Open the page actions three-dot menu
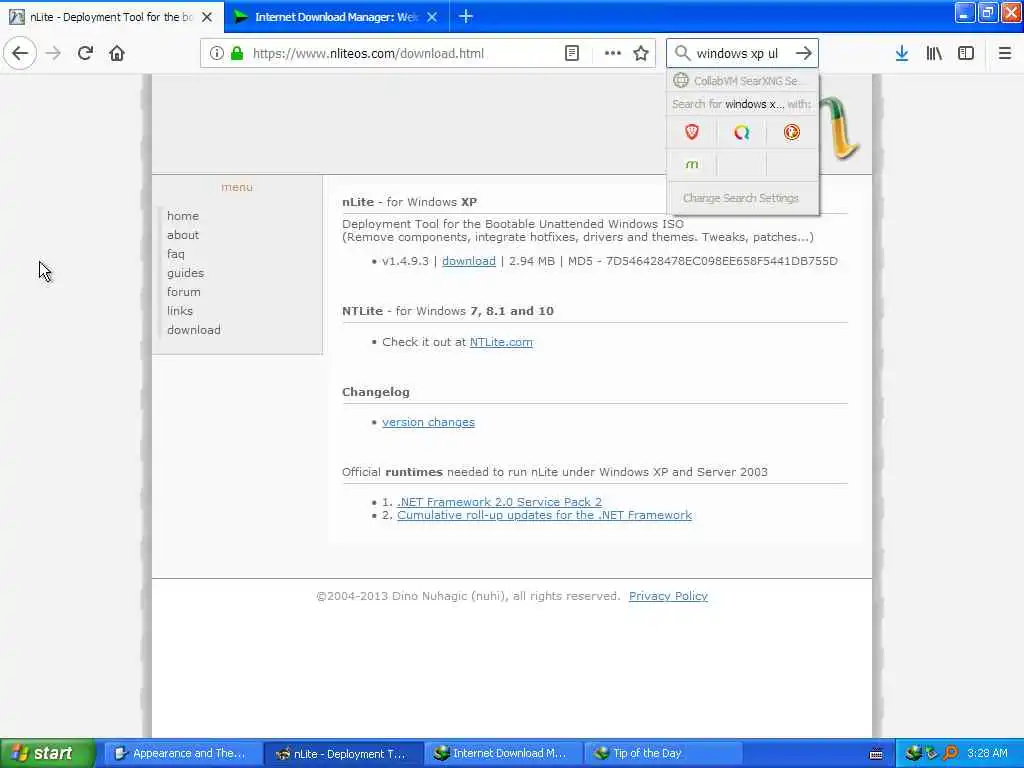Viewport: 1024px width, 768px height. (x=613, y=54)
